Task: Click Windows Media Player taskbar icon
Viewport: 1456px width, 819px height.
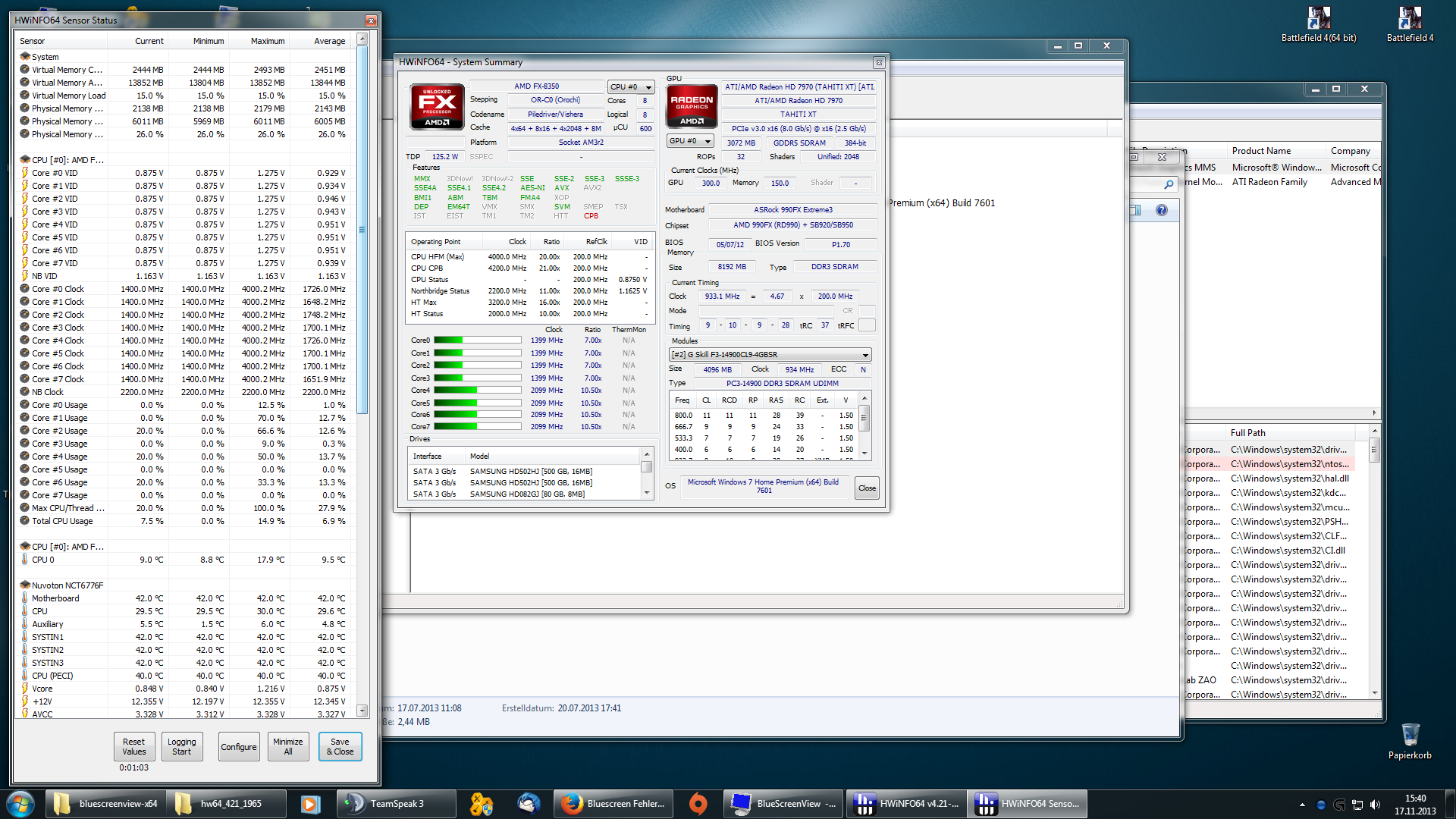Action: [309, 803]
